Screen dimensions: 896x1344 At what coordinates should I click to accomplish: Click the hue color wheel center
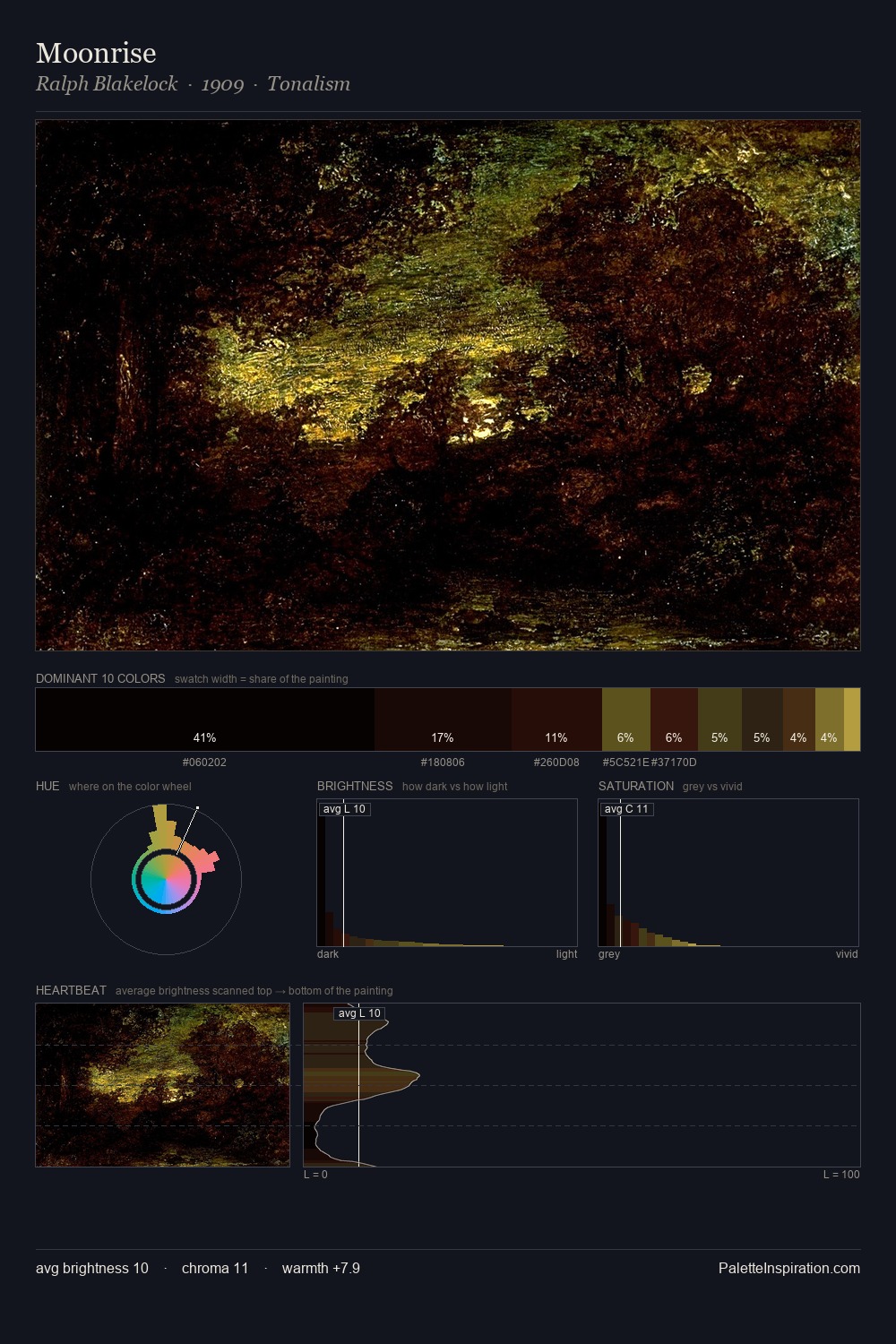[166, 880]
